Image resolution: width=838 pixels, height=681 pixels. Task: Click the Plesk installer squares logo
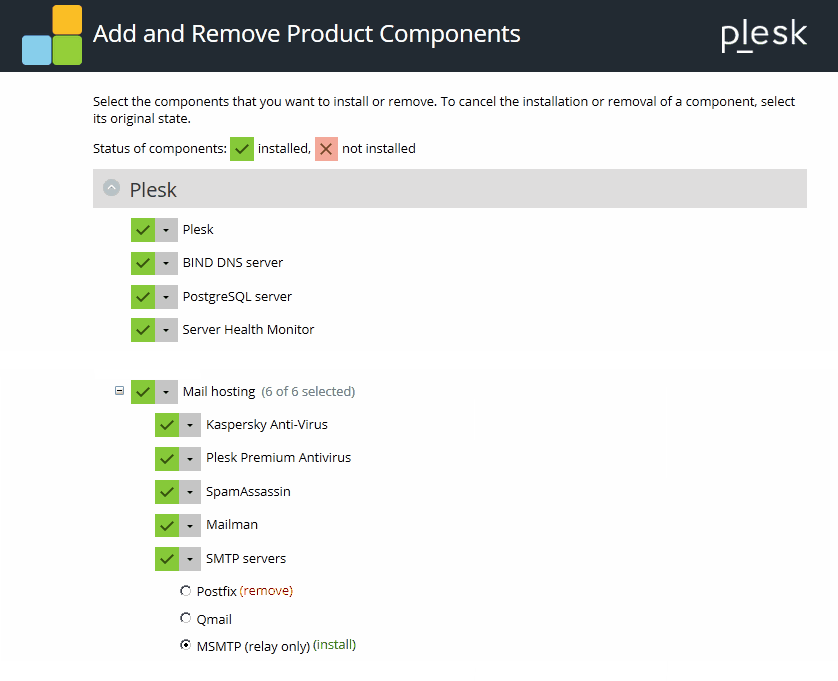52,35
